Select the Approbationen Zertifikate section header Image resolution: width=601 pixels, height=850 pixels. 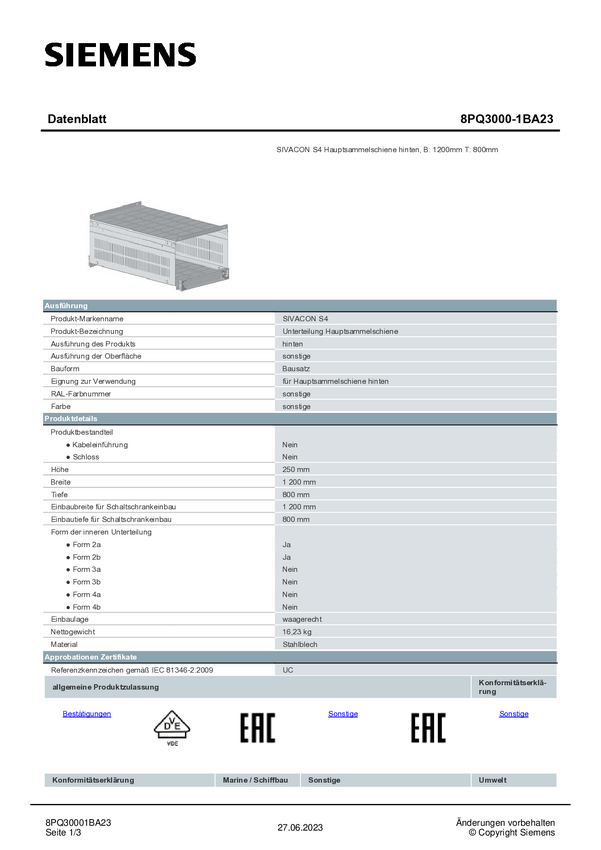(x=300, y=657)
